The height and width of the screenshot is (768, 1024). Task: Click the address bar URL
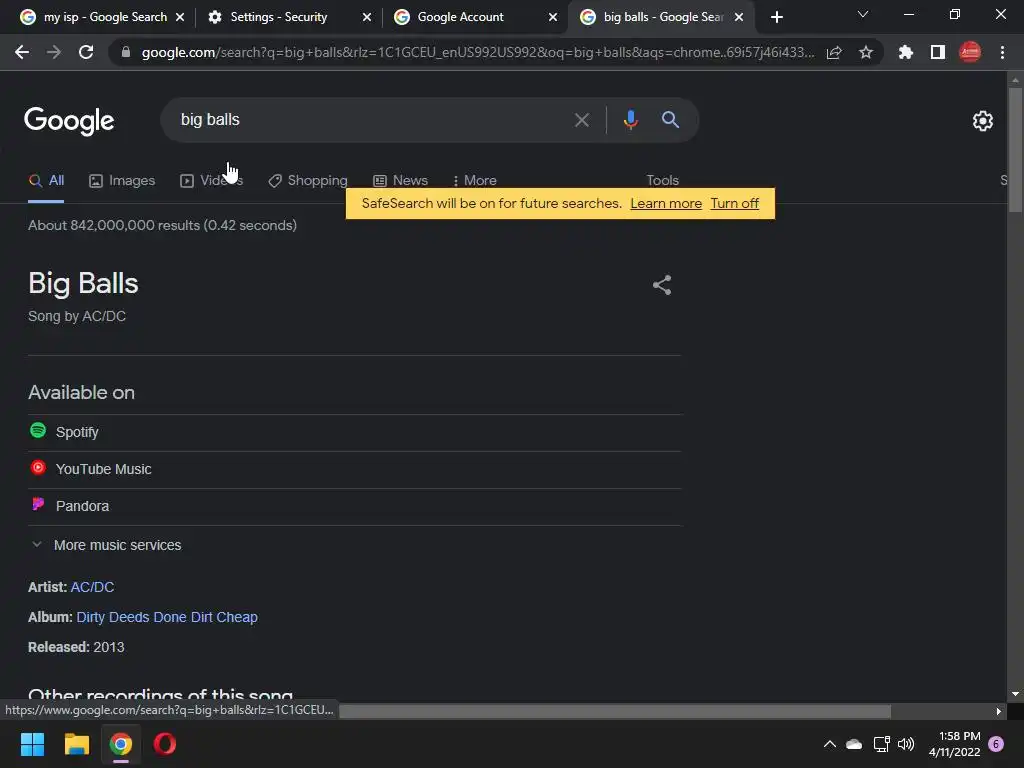click(477, 52)
